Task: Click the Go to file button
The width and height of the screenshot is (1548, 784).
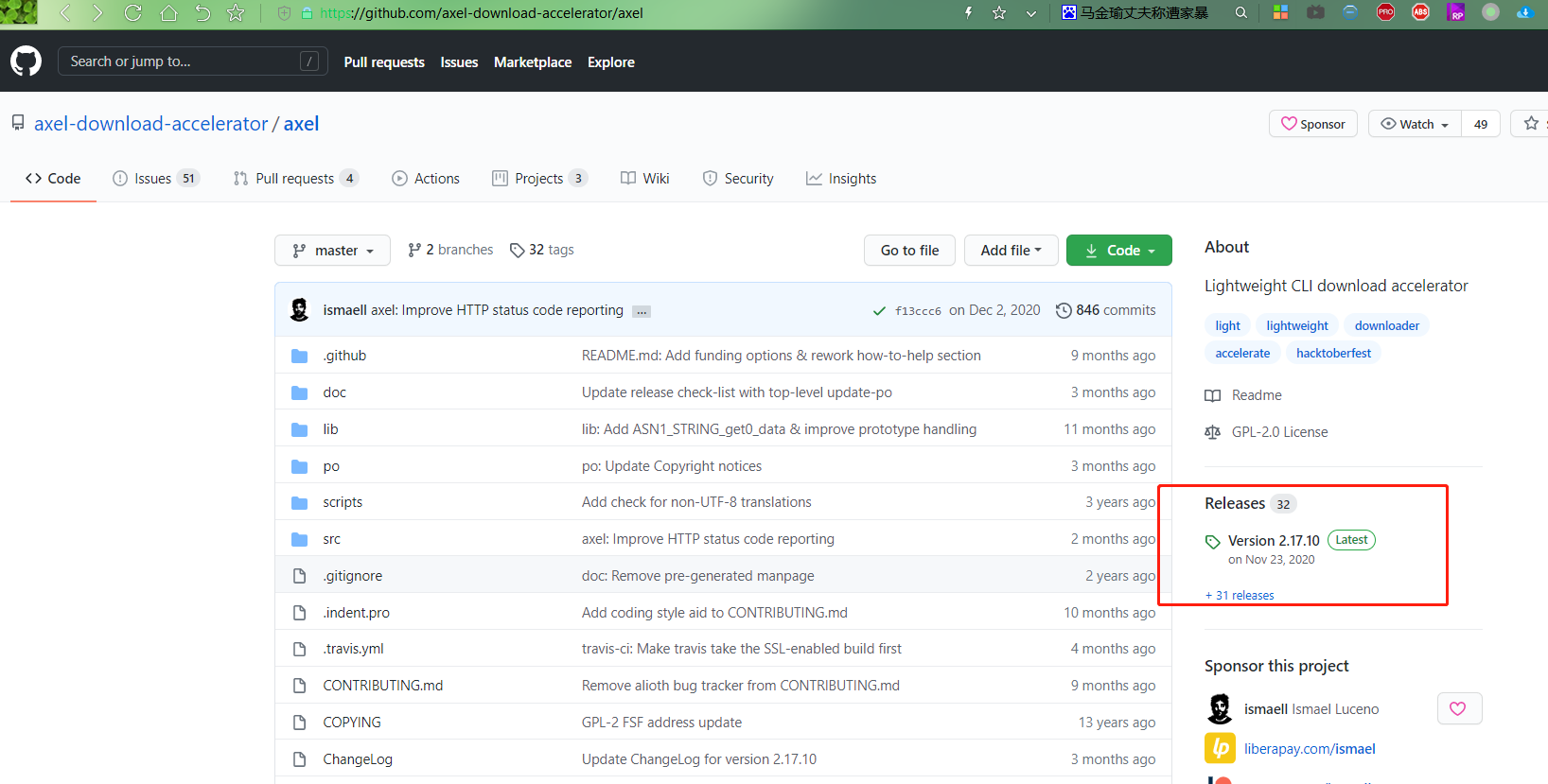Action: [x=909, y=251]
